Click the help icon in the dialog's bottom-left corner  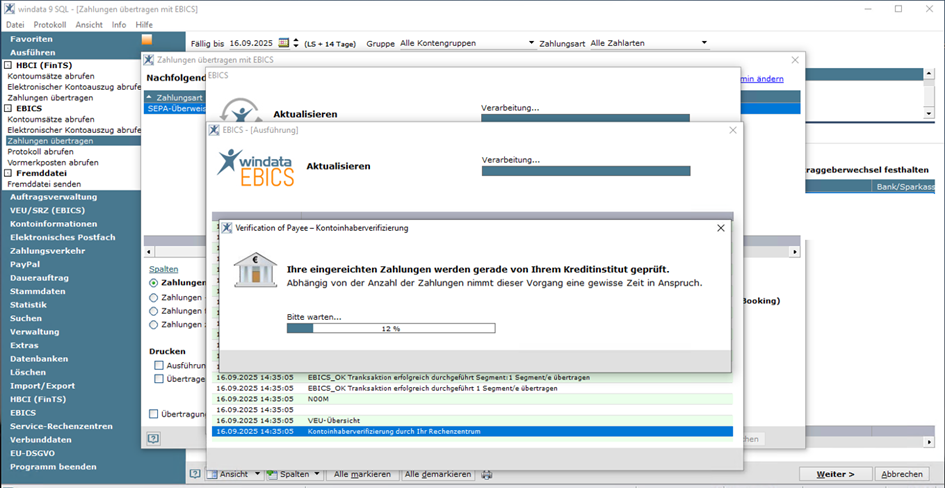(x=153, y=438)
